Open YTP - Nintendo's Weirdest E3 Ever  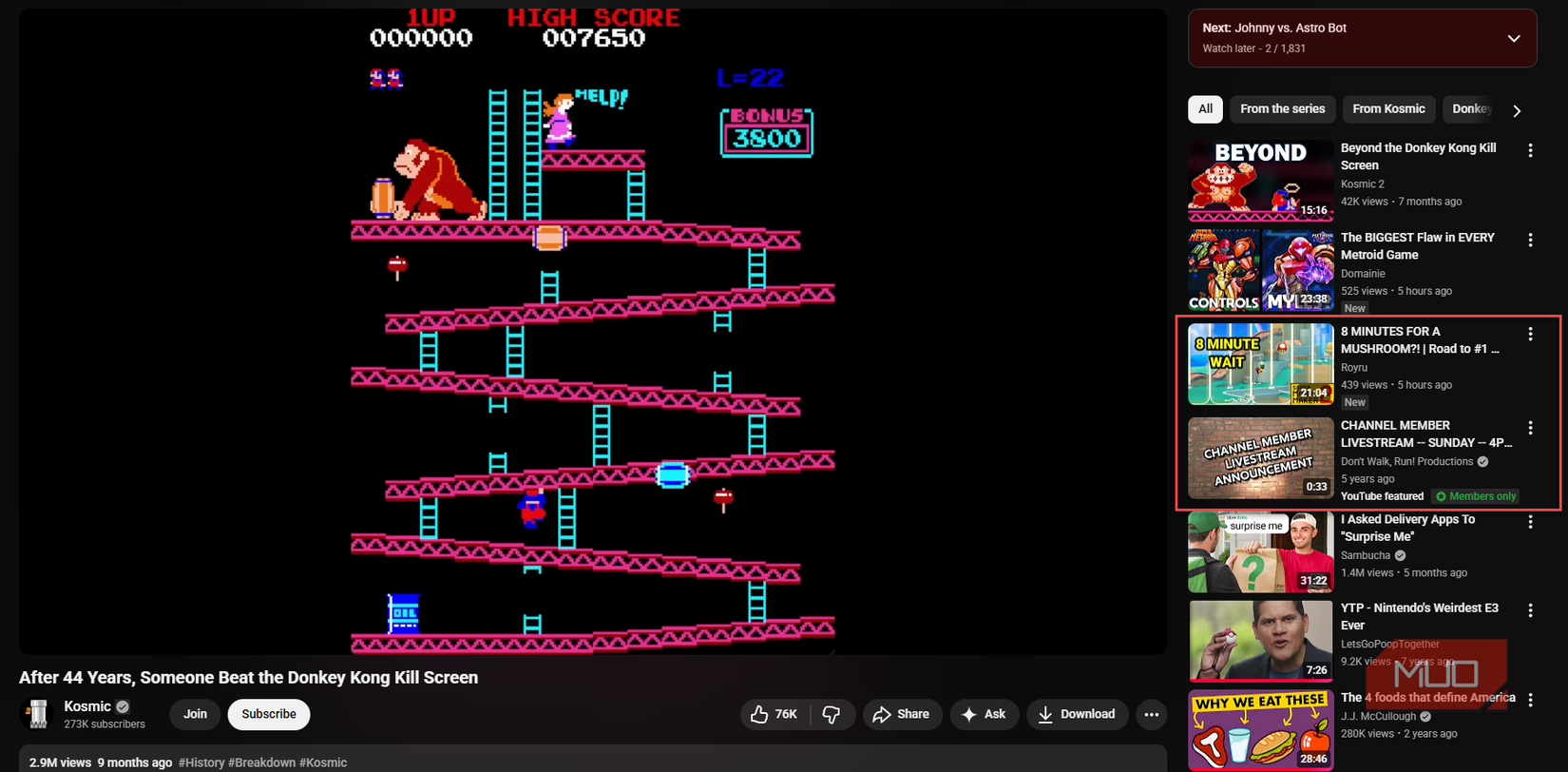click(x=1419, y=616)
